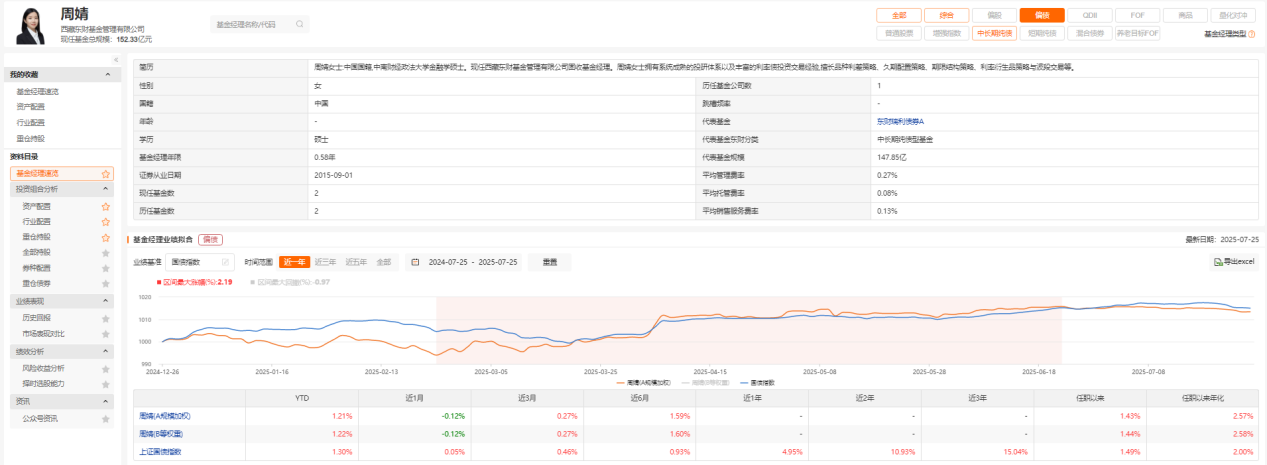Click the 2024-07-25 - 2025-07-25 date range field
The height and width of the screenshot is (465, 1267).
point(462,262)
